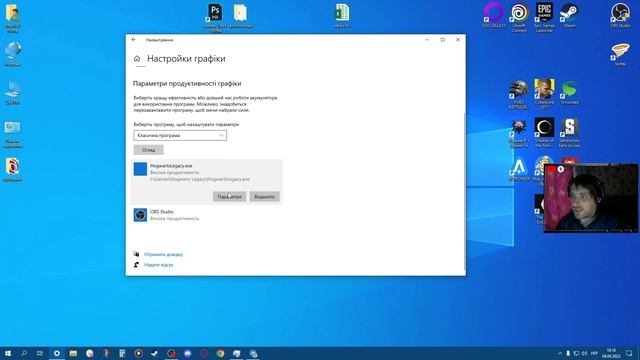Launch Steam from the desktop
Viewport: 640px width, 360px height.
point(569,16)
